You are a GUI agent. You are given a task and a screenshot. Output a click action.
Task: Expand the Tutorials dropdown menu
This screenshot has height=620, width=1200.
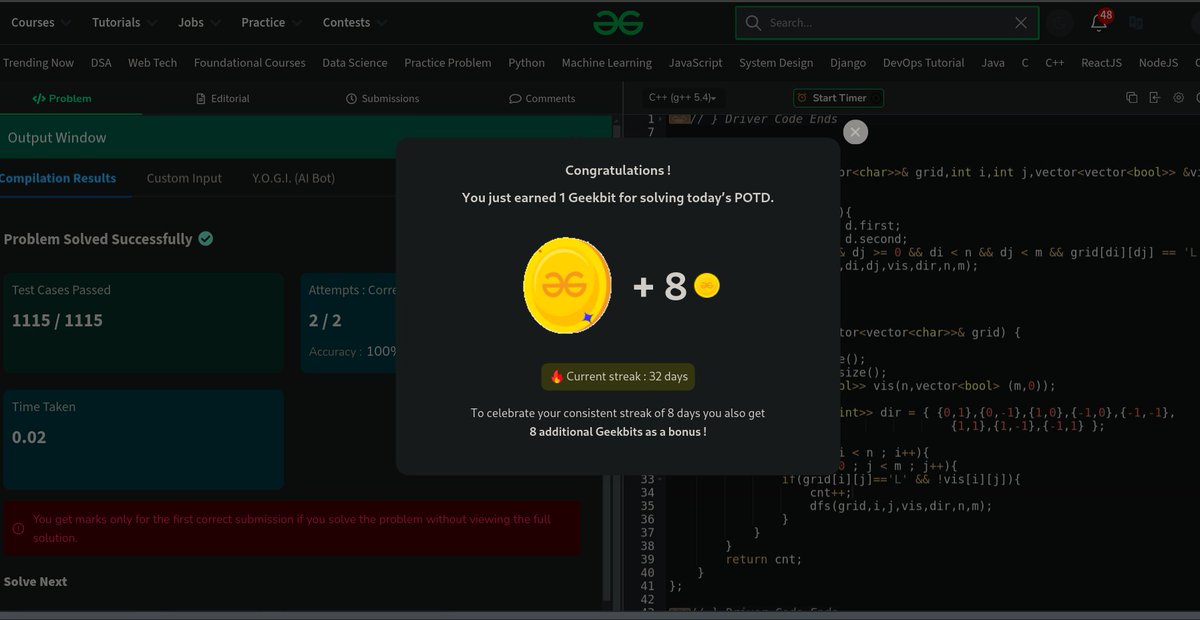124,22
